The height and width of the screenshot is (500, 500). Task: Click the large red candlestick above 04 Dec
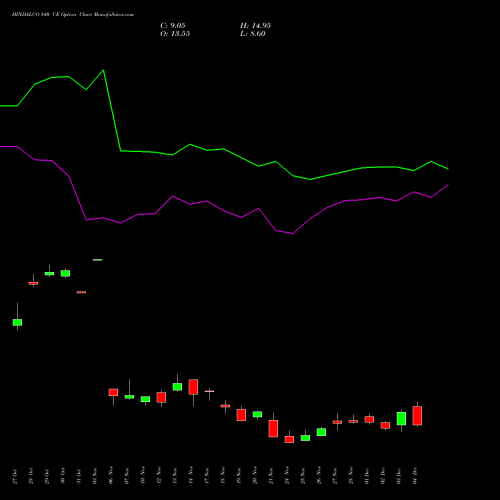click(417, 415)
